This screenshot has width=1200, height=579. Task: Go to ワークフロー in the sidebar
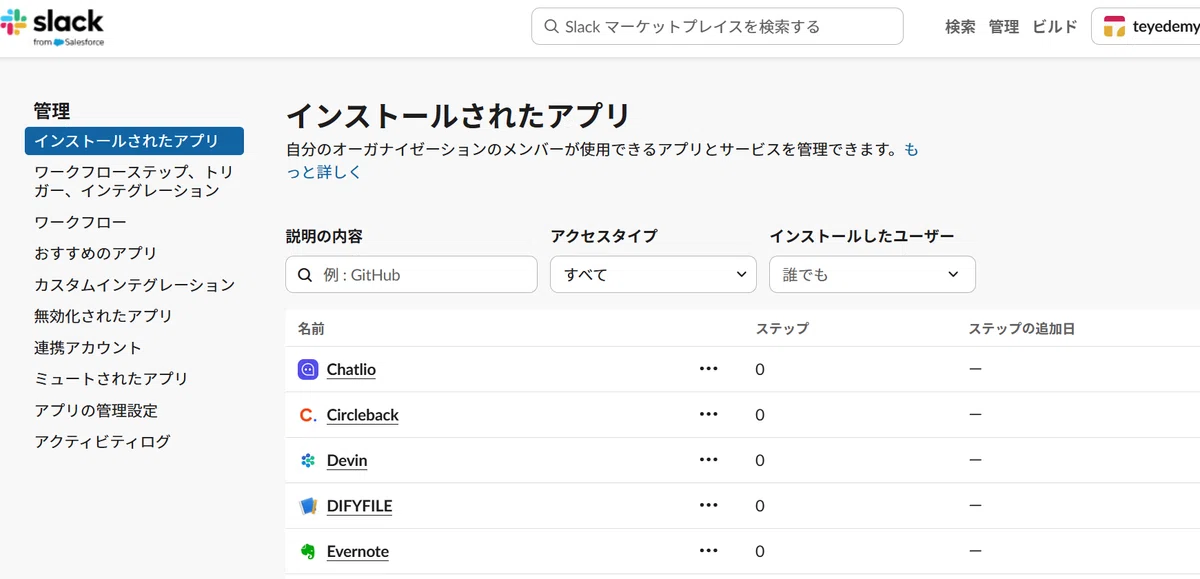point(80,222)
